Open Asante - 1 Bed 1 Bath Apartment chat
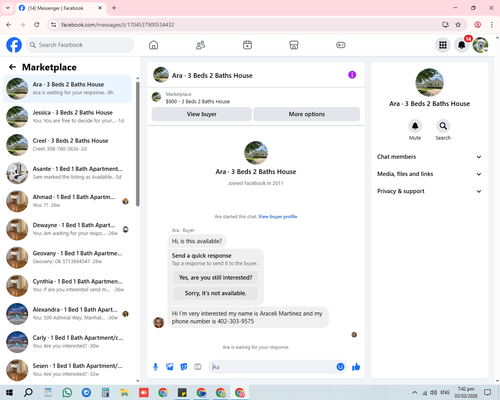This screenshot has width=500, height=400. tap(68, 173)
